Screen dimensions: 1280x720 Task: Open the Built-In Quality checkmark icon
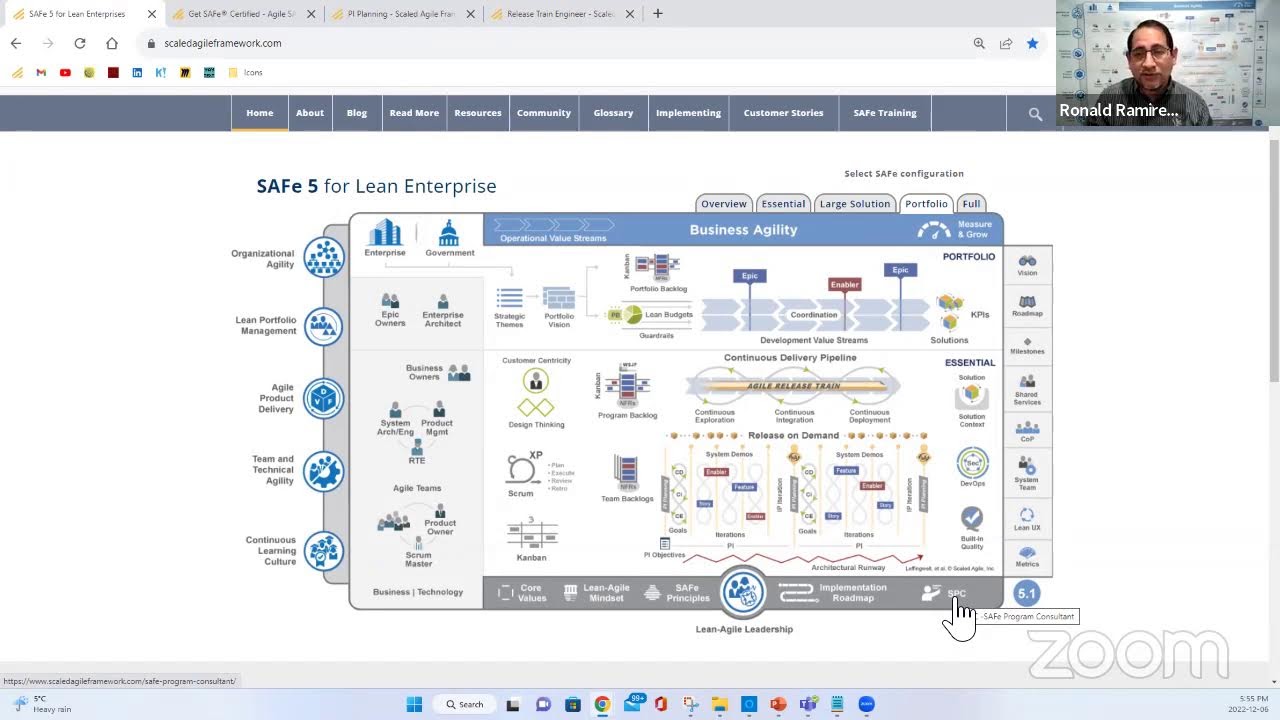(x=972, y=518)
